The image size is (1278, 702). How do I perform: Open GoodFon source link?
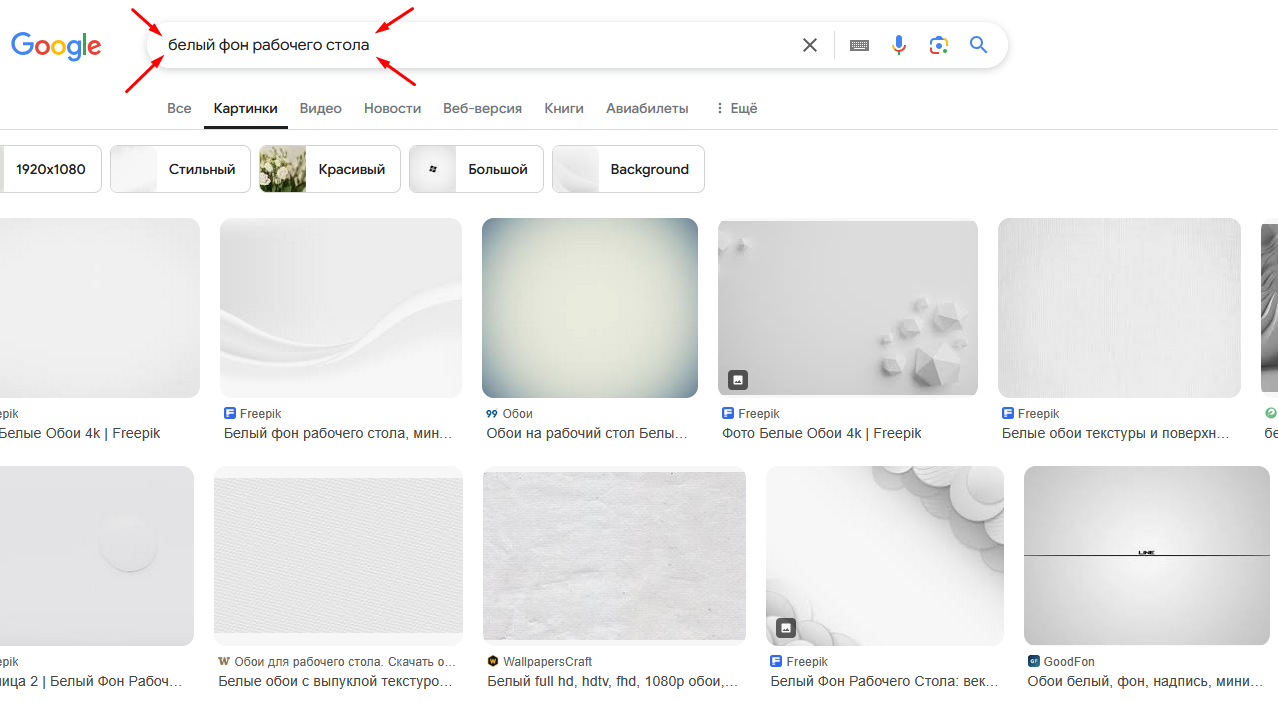point(1068,661)
